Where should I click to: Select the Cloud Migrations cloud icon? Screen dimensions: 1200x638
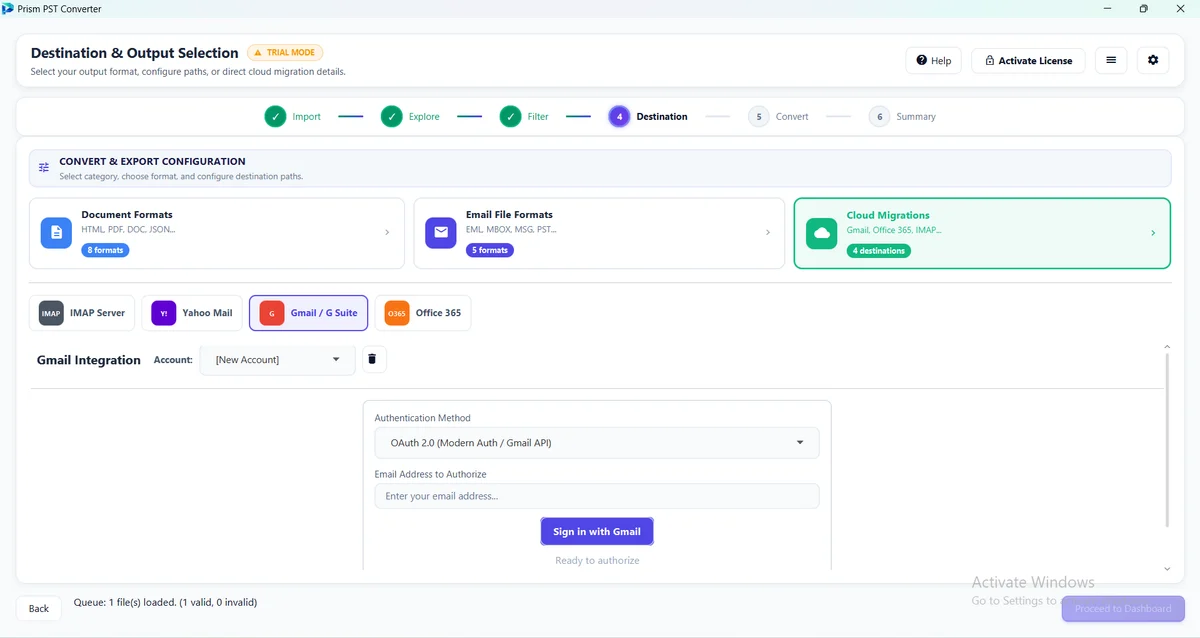pyautogui.click(x=822, y=233)
